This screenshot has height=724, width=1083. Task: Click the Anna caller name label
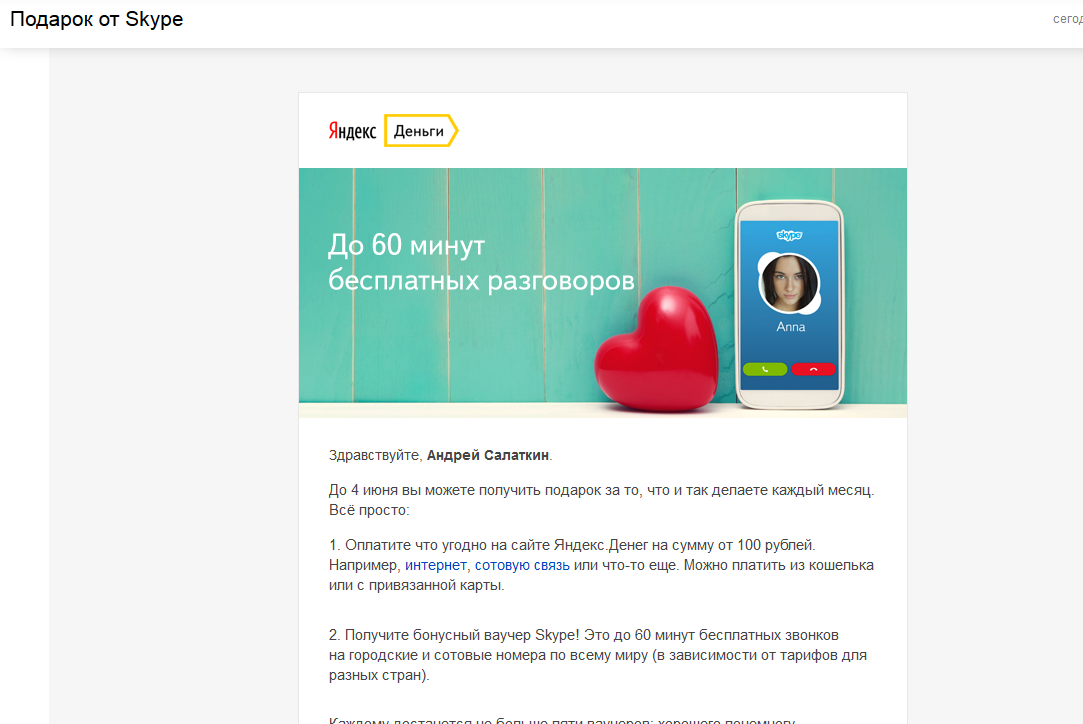point(790,327)
